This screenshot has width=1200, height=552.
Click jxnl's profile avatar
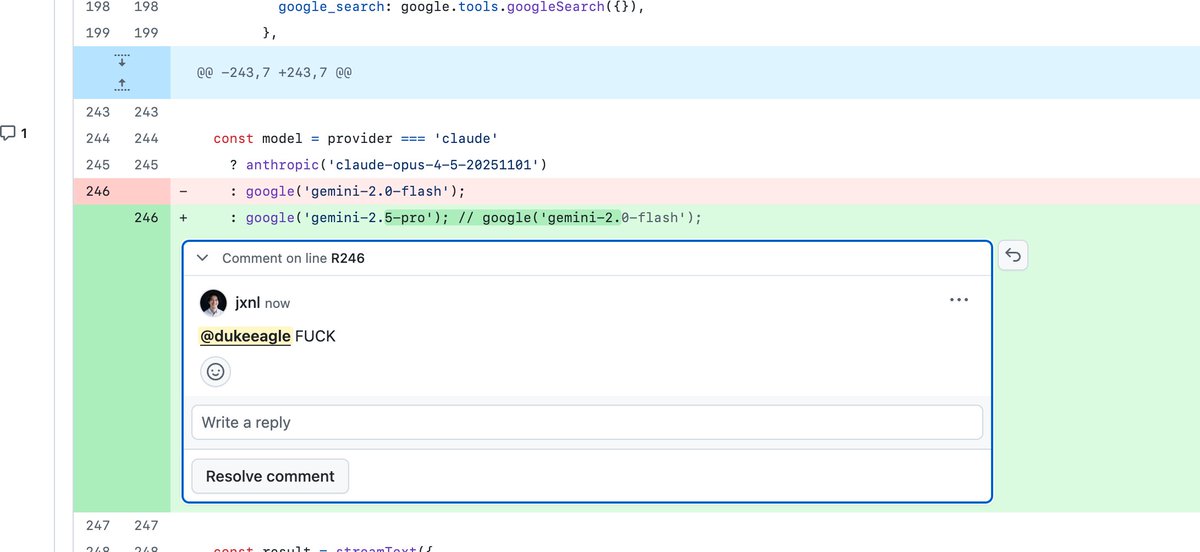(x=213, y=302)
